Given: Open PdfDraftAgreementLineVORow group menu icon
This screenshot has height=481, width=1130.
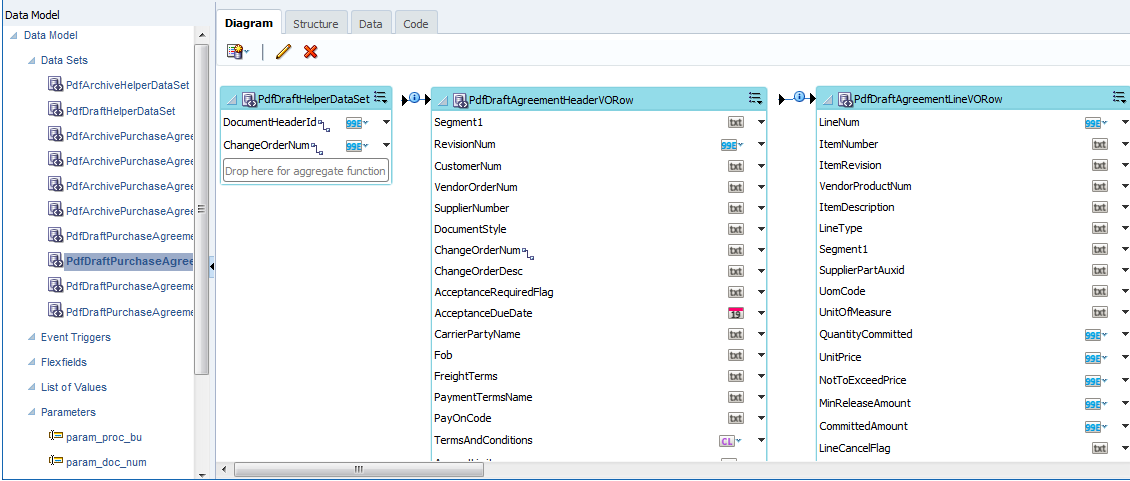Looking at the screenshot, I should coord(1119,98).
